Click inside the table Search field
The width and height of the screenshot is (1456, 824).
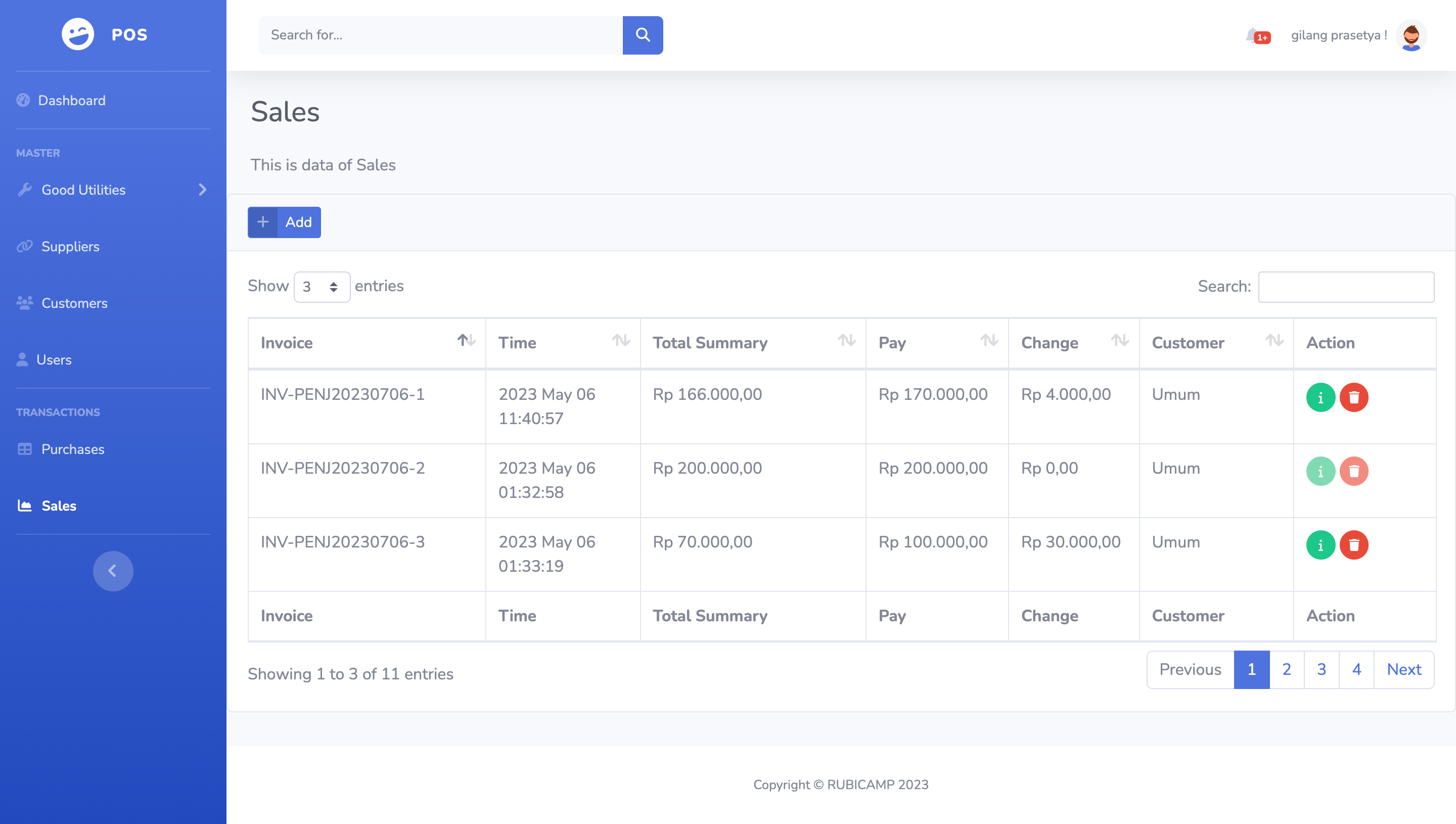(x=1346, y=287)
